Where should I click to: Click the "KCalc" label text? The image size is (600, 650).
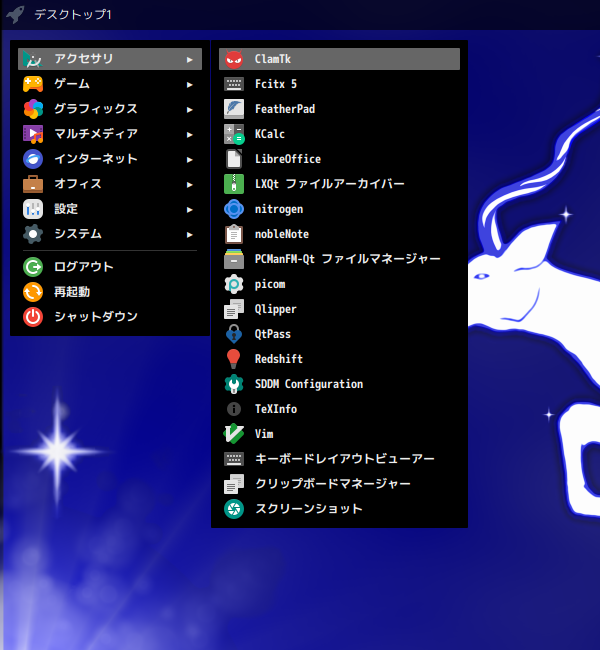(x=270, y=134)
